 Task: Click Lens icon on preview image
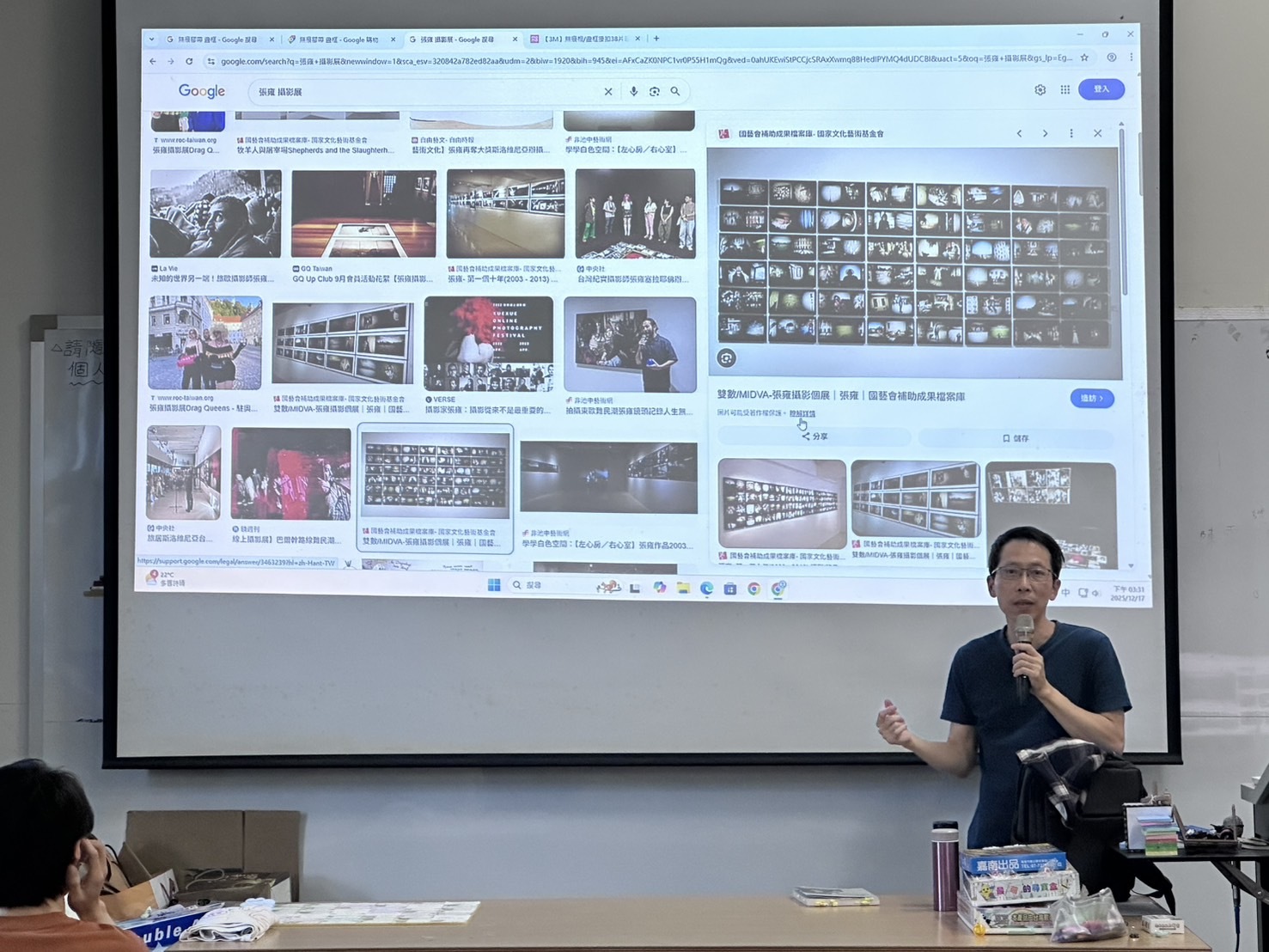727,358
